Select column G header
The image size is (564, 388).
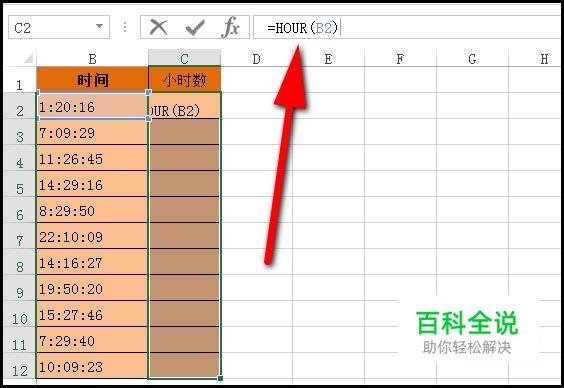click(472, 58)
